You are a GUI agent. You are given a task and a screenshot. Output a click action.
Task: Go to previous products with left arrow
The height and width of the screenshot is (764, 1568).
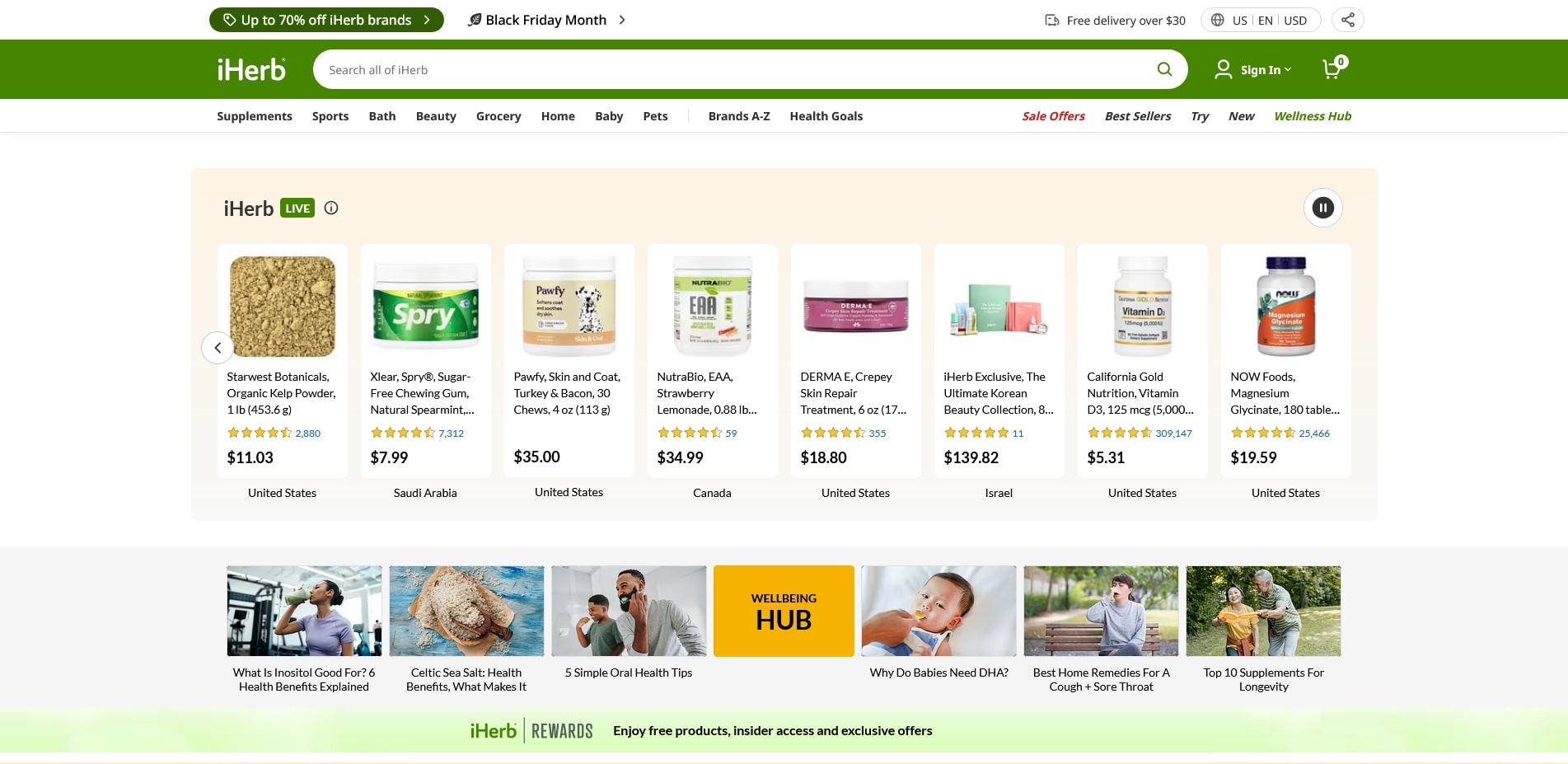click(218, 348)
